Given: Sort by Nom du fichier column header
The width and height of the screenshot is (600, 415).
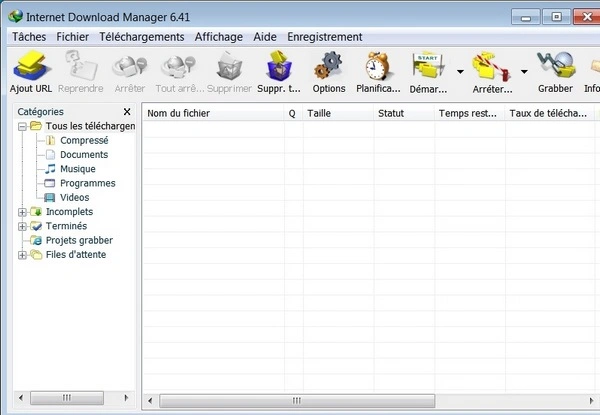Looking at the screenshot, I should point(212,113).
